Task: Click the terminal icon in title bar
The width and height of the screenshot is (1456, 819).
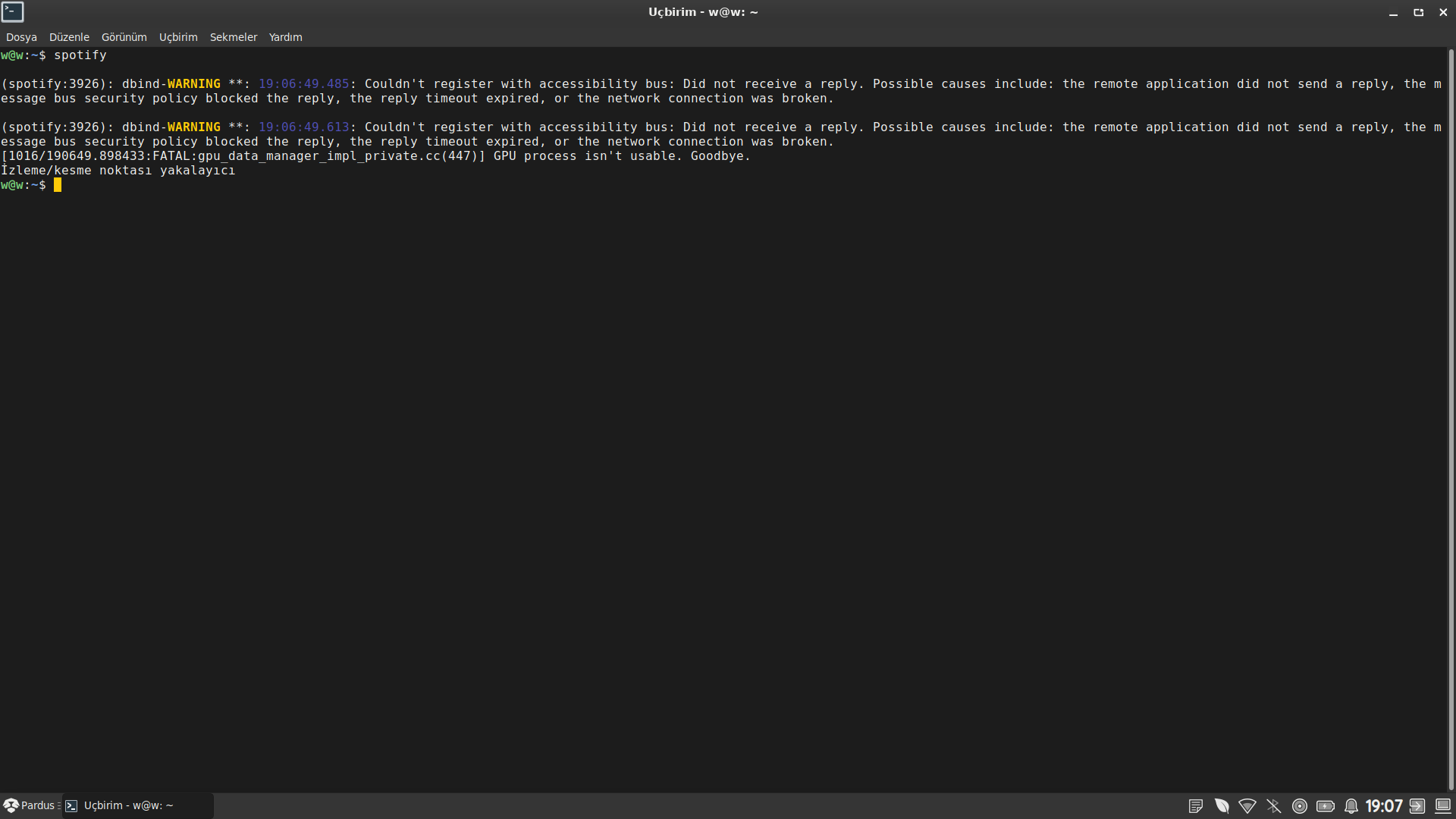Action: [12, 11]
